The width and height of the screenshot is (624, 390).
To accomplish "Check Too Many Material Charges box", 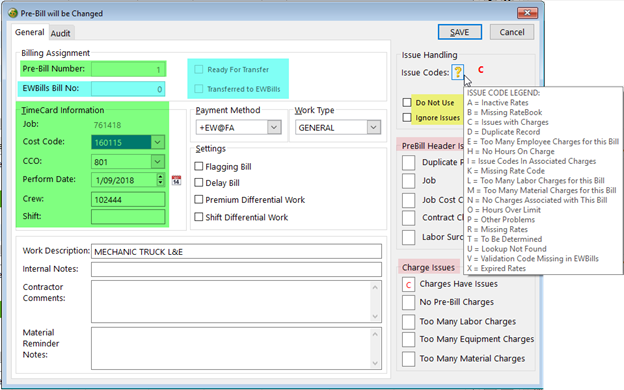I will click(408, 359).
